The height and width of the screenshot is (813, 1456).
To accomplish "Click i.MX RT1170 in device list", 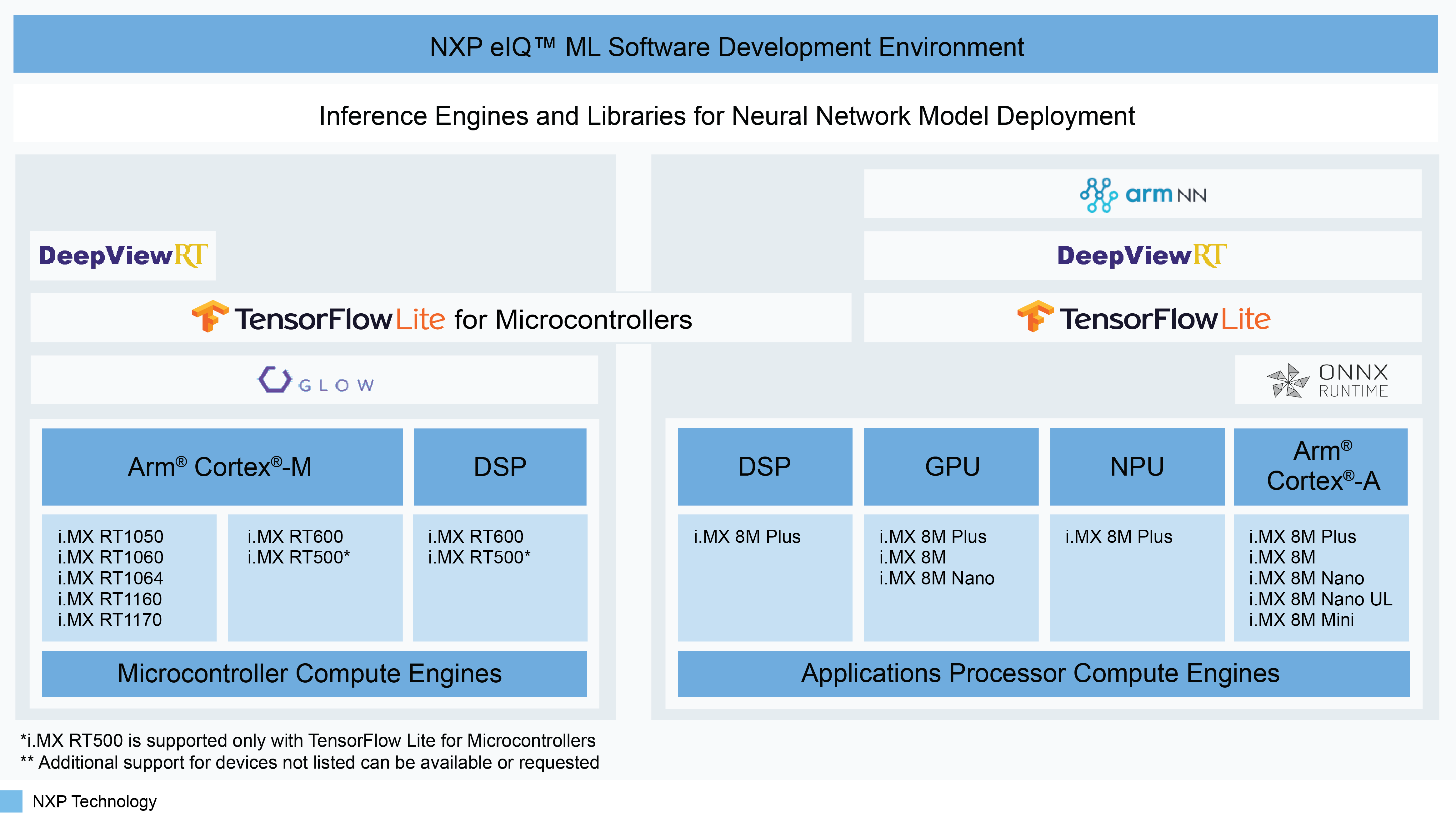I will coord(110,620).
